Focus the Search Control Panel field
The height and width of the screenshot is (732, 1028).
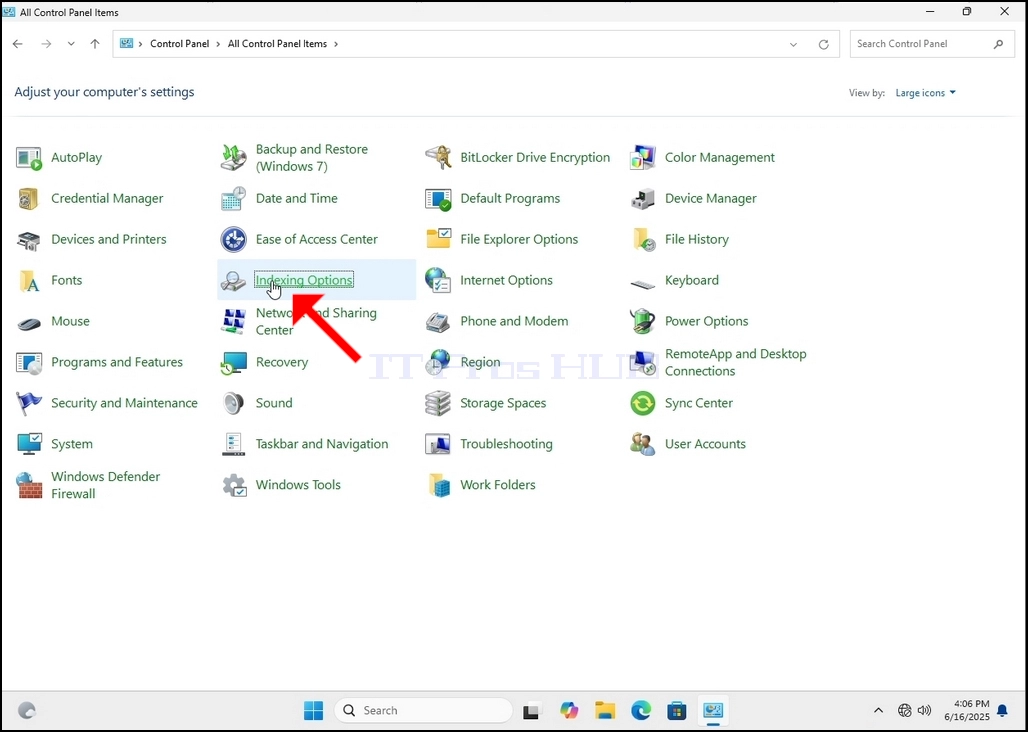(931, 44)
